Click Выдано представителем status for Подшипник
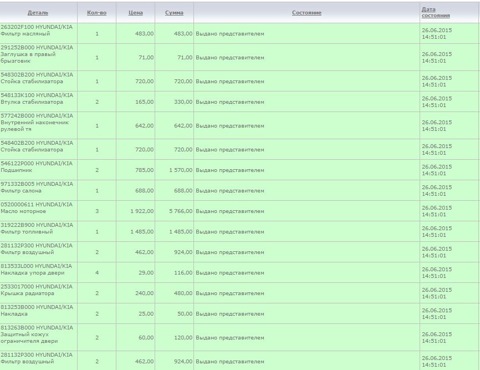The width and height of the screenshot is (480, 370). pyautogui.click(x=230, y=170)
